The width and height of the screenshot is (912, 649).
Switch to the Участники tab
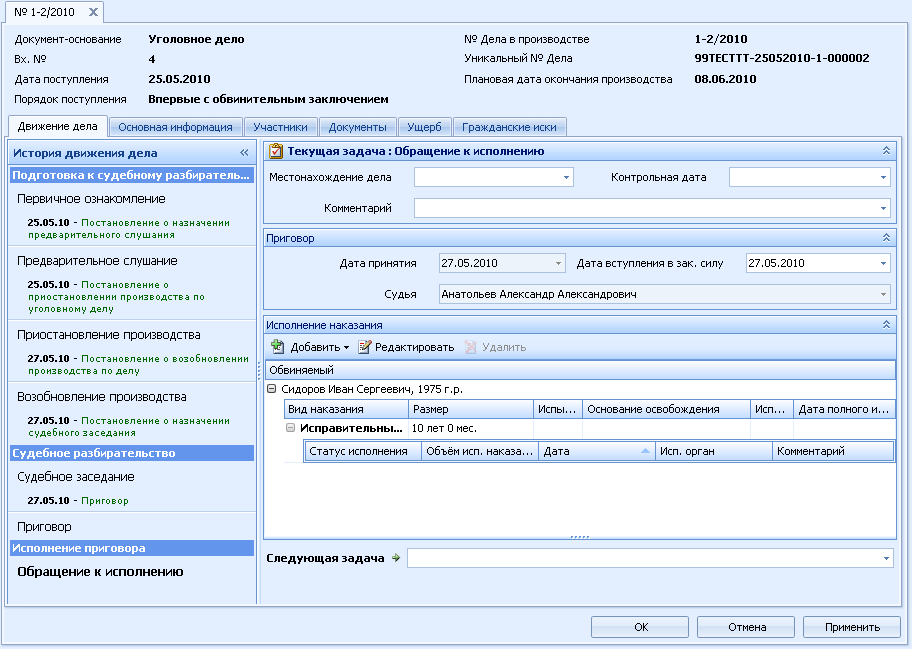tap(281, 127)
